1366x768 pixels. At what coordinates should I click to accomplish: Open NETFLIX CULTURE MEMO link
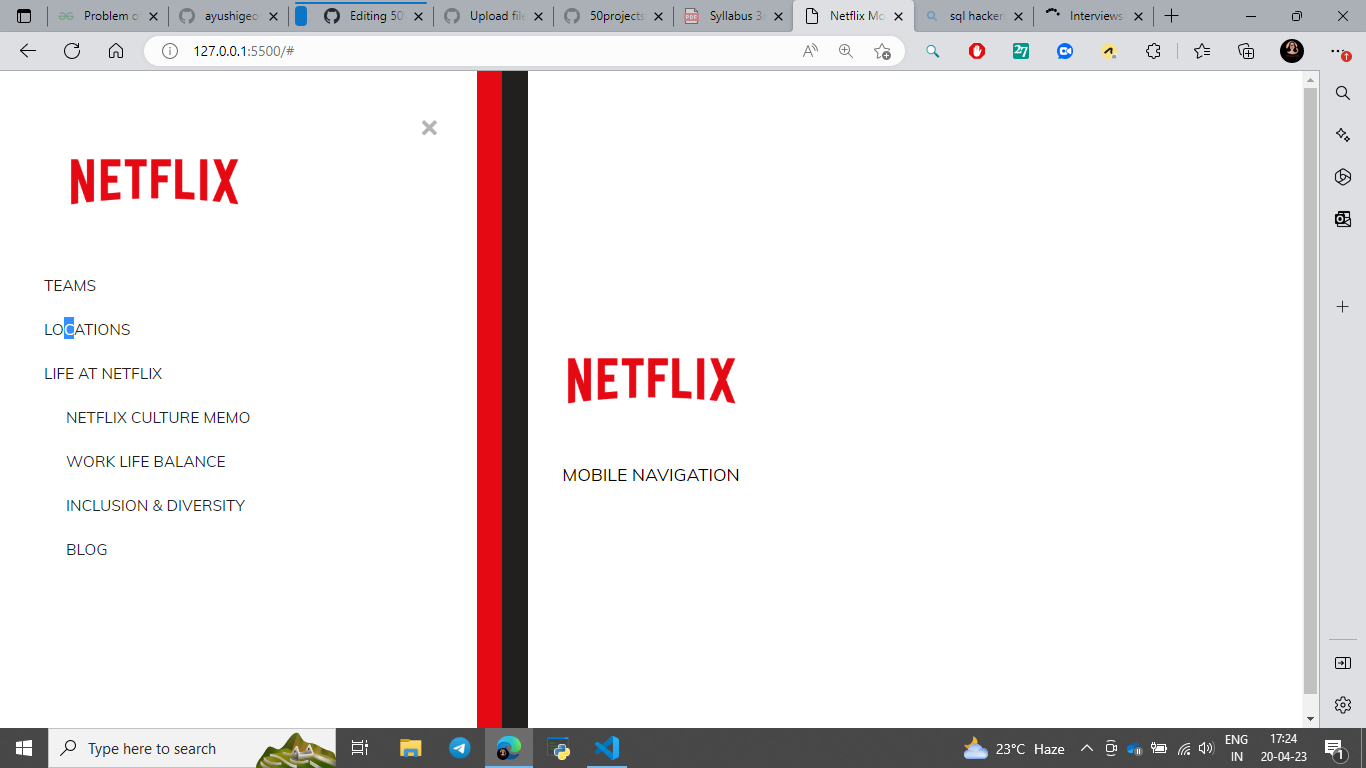coord(158,418)
